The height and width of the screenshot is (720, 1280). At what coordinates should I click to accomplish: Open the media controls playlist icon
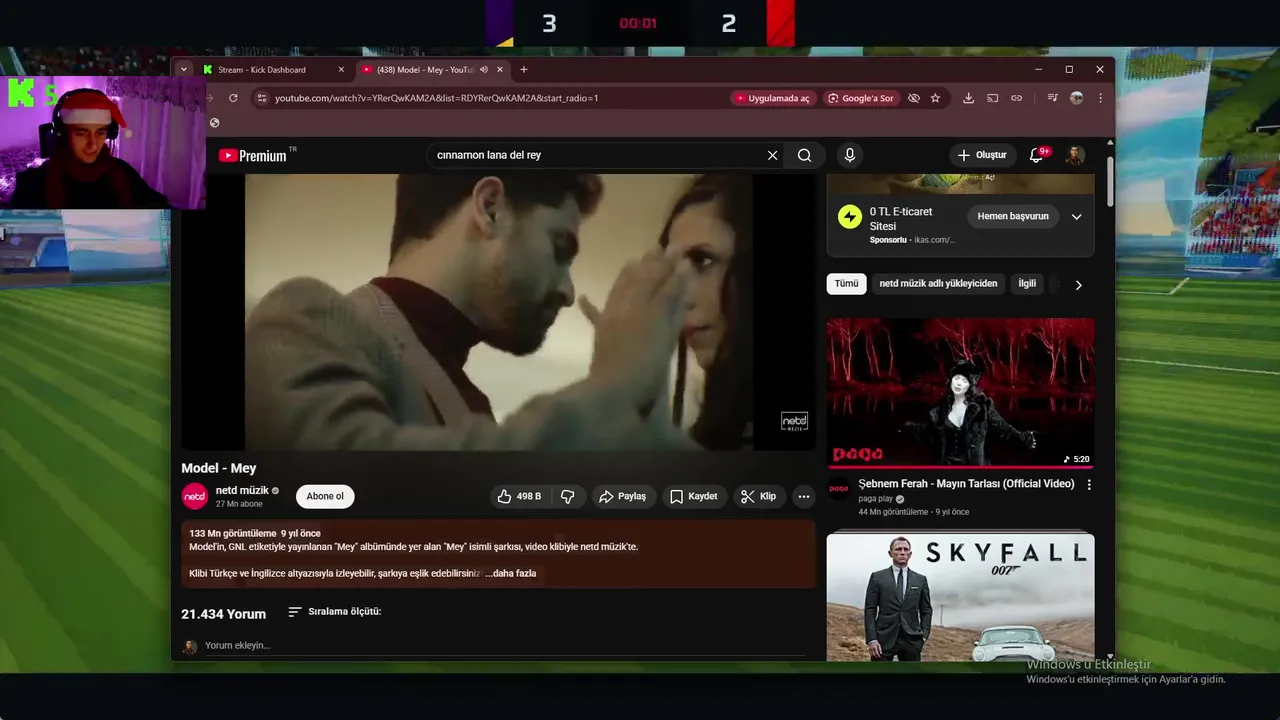(1052, 98)
